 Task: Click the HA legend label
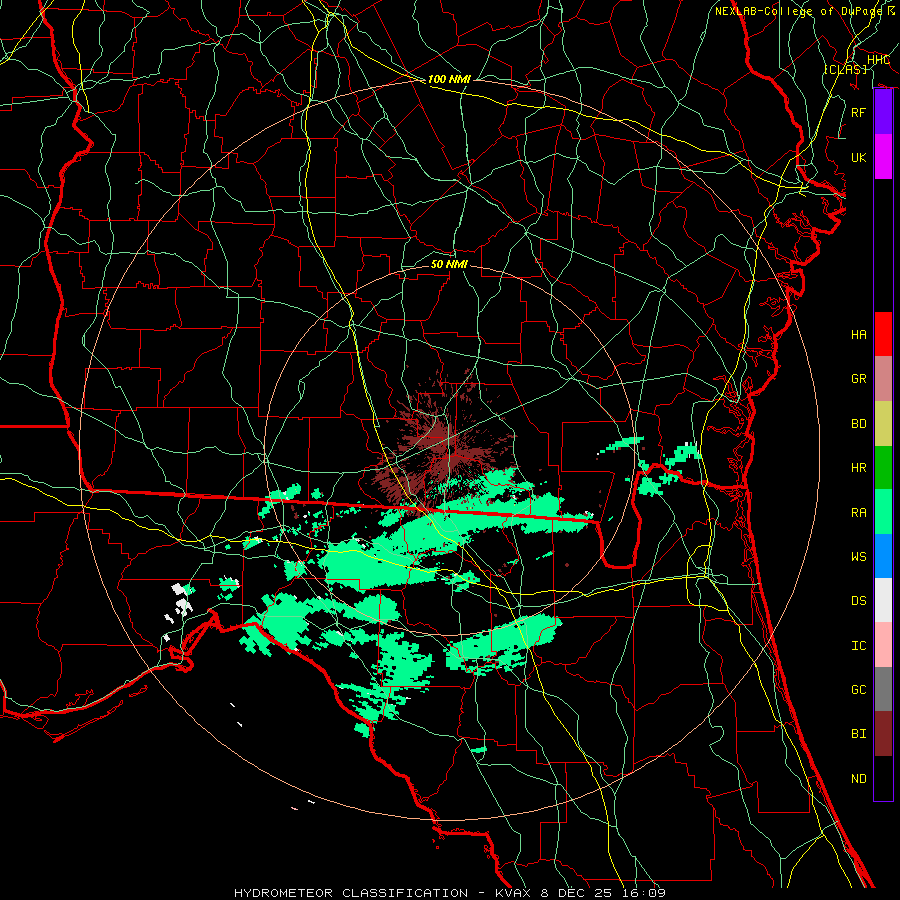coord(859,334)
